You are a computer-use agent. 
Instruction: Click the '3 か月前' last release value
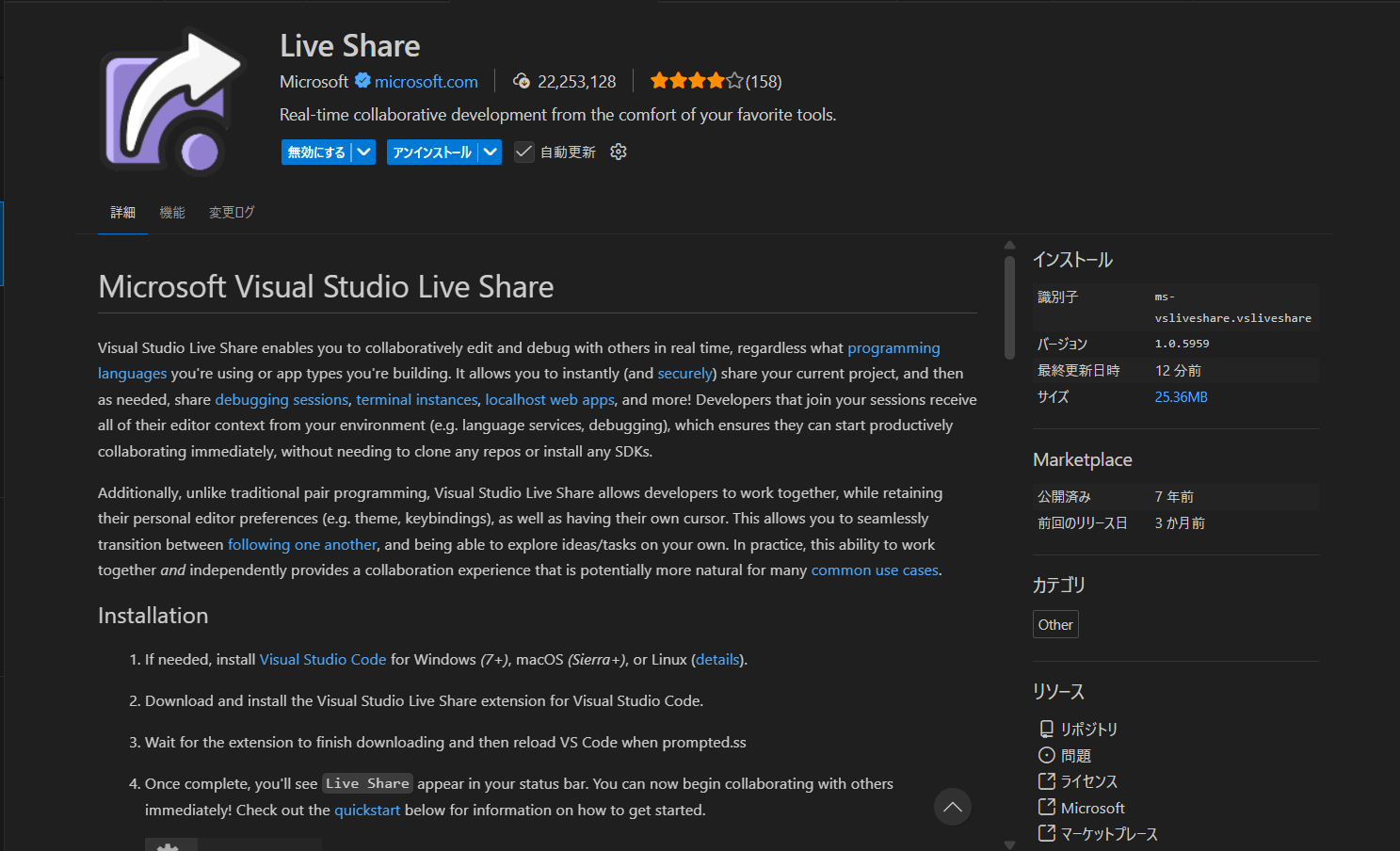(1180, 523)
